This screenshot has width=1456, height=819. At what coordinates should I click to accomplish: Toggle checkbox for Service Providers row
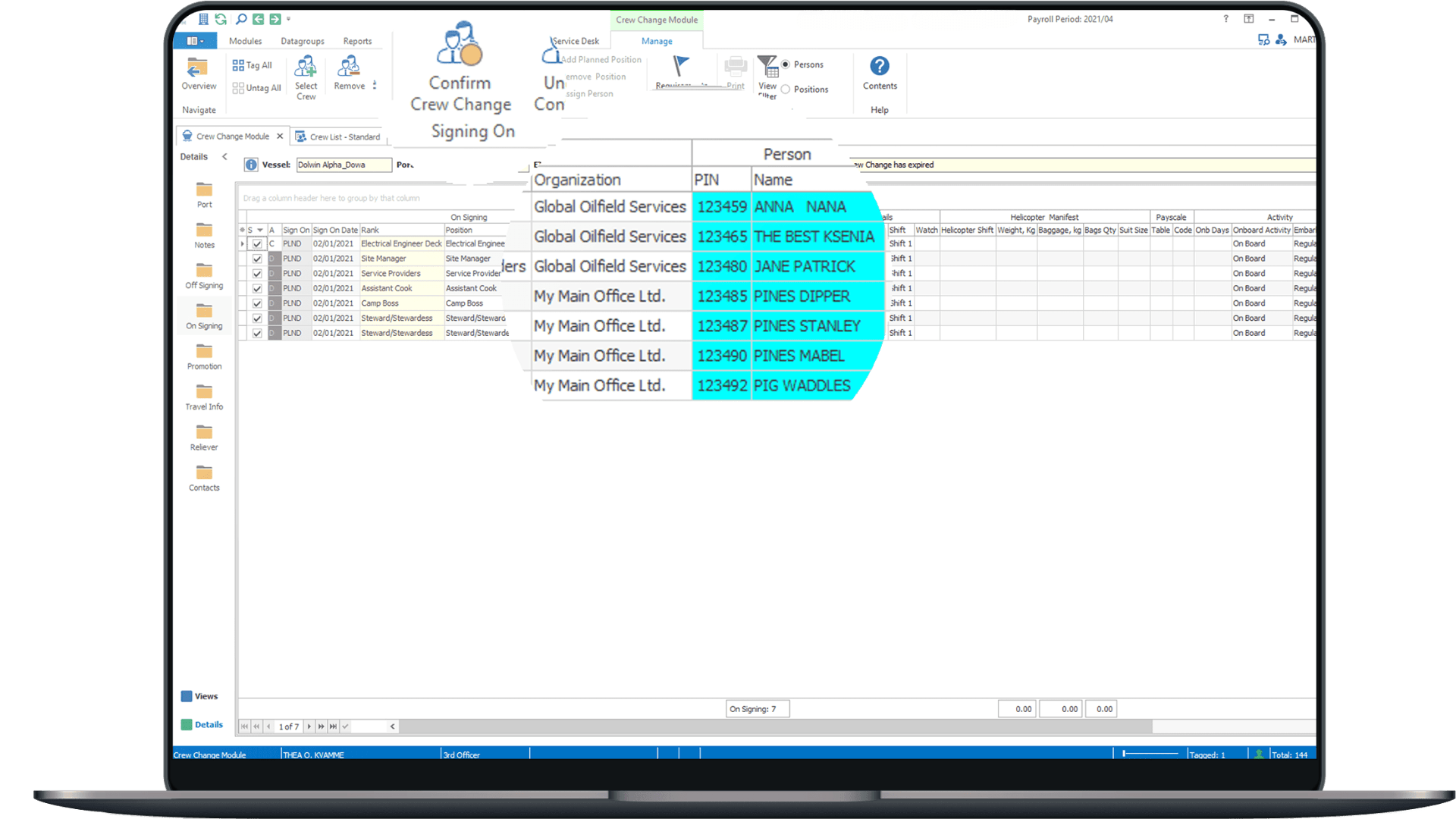[x=257, y=274]
